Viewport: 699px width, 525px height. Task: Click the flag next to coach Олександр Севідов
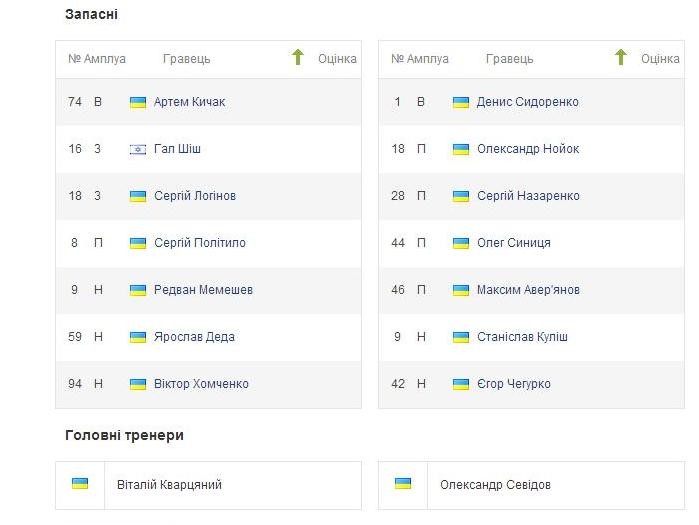[x=403, y=484]
